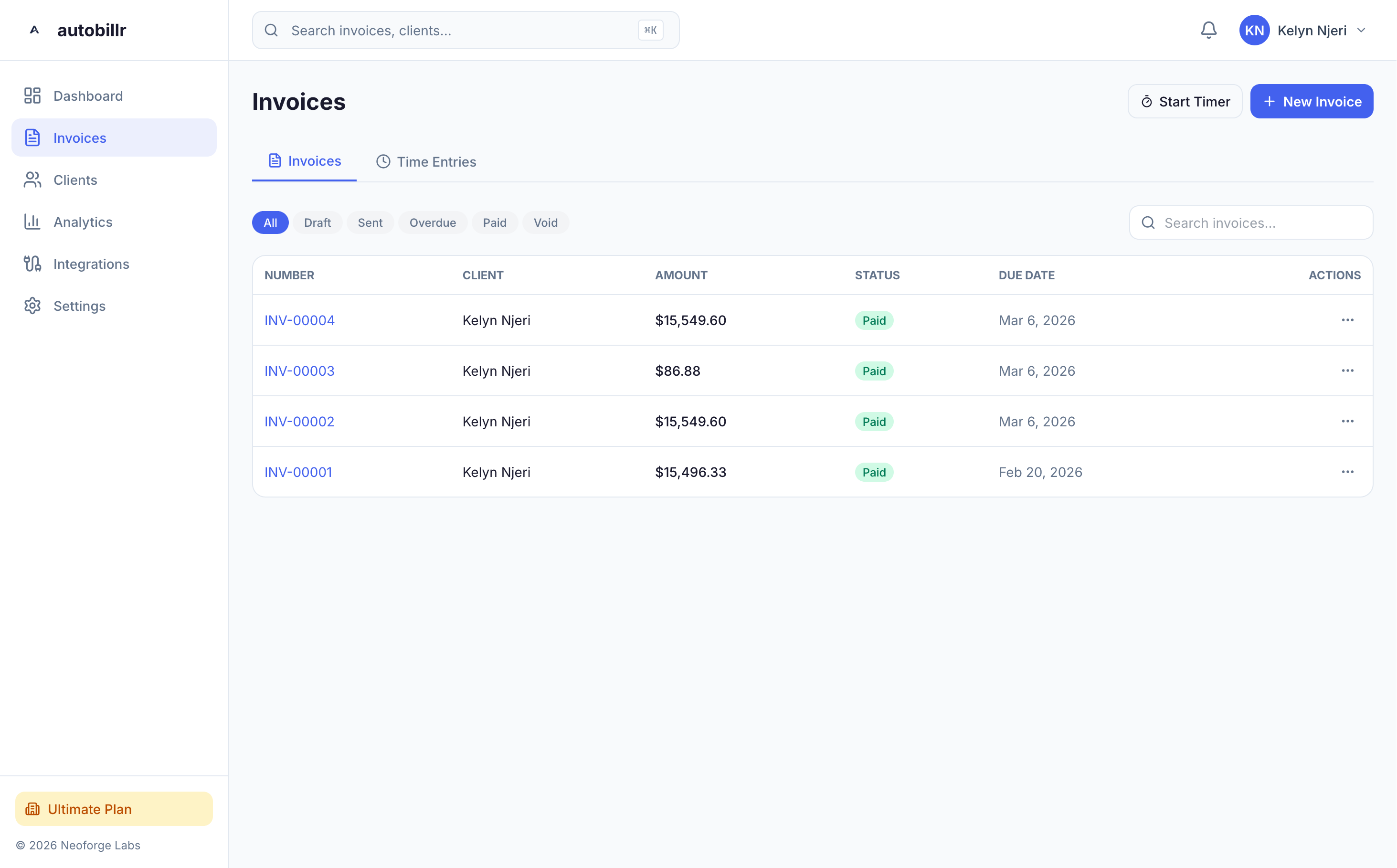Select the Invoices tab
1397x868 pixels.
pyautogui.click(x=304, y=161)
